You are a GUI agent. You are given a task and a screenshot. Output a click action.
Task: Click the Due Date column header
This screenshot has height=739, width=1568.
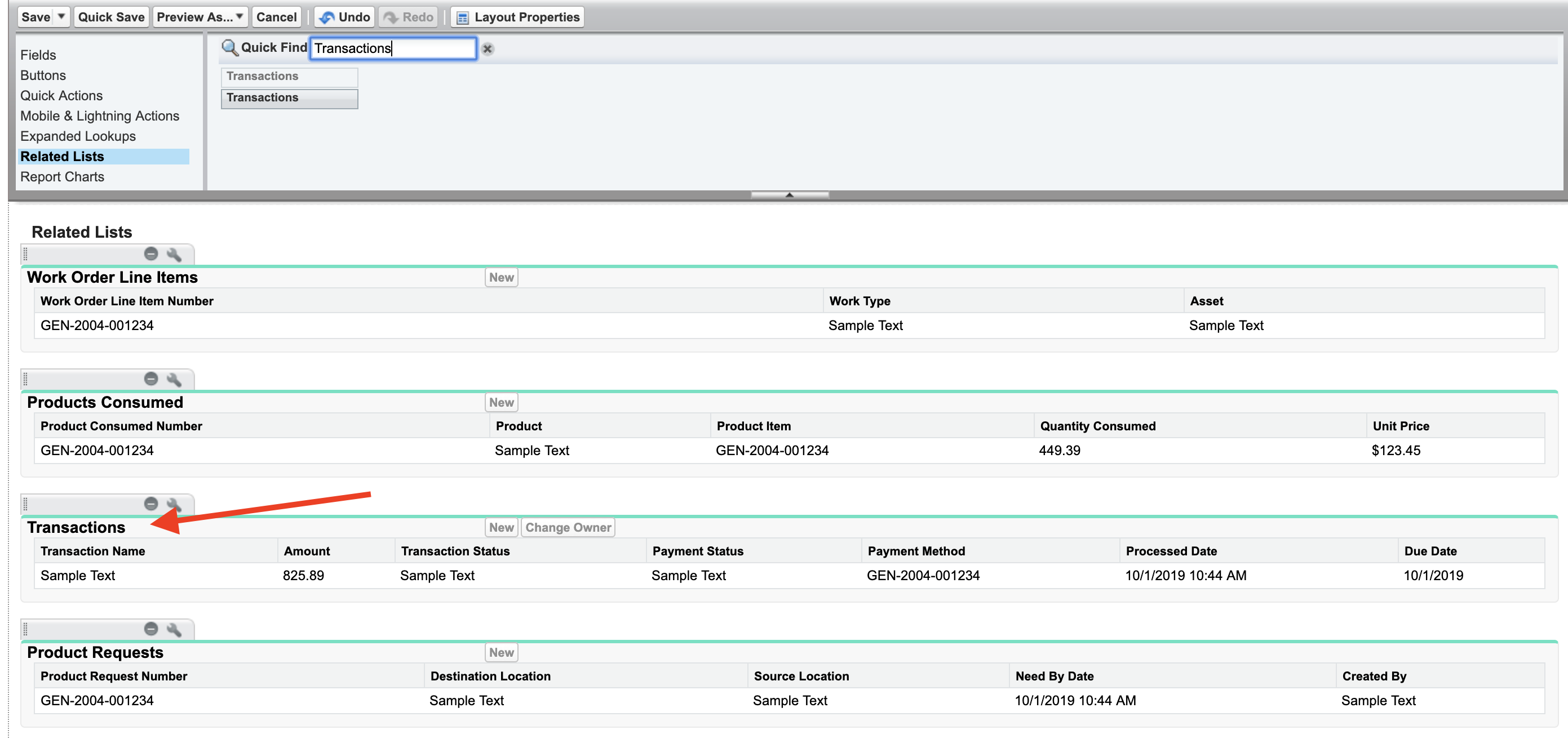[x=1430, y=551]
